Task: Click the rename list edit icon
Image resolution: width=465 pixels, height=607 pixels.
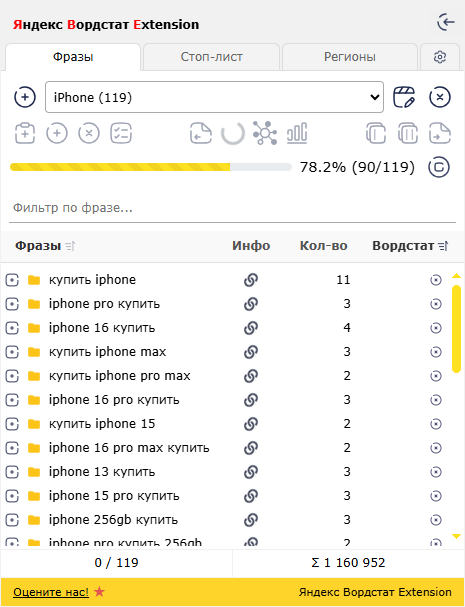Action: 404,97
